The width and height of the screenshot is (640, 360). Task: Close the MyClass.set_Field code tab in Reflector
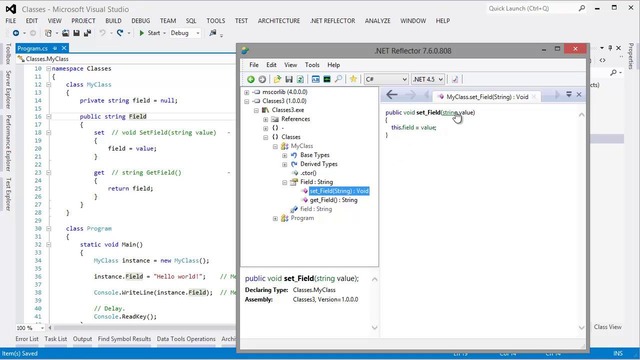tap(534, 97)
